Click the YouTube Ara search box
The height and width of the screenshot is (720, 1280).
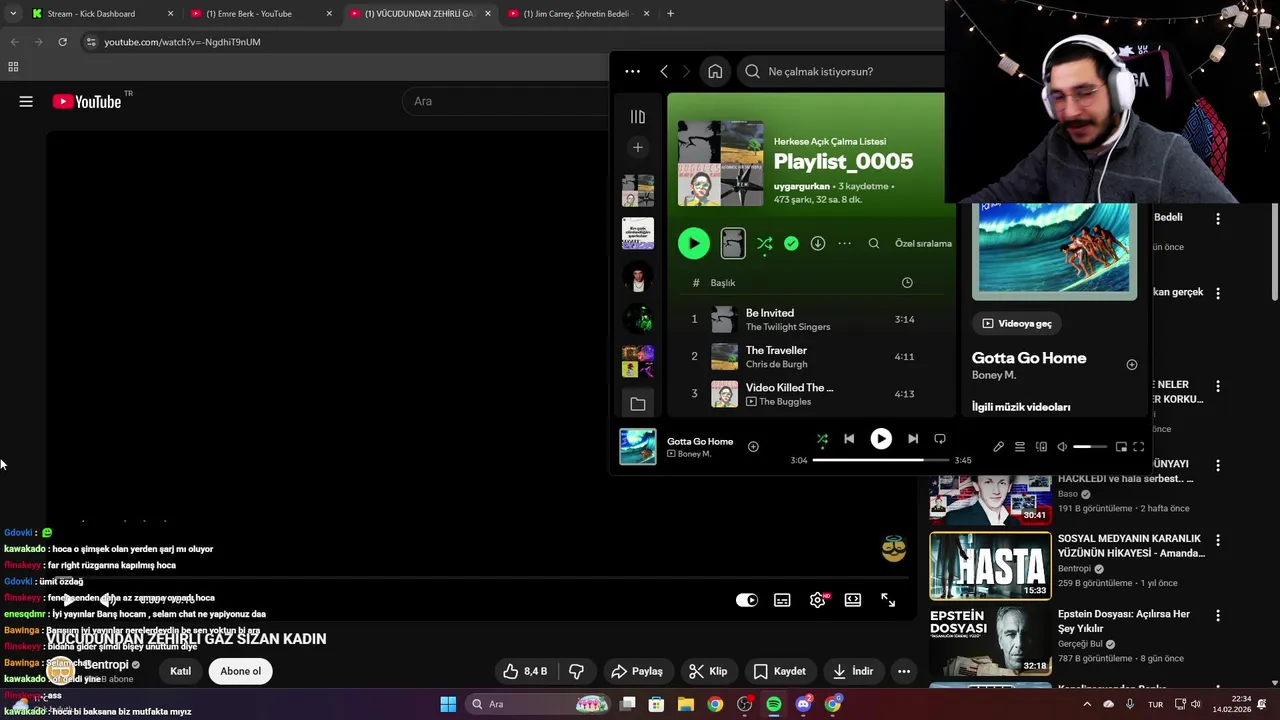point(505,101)
